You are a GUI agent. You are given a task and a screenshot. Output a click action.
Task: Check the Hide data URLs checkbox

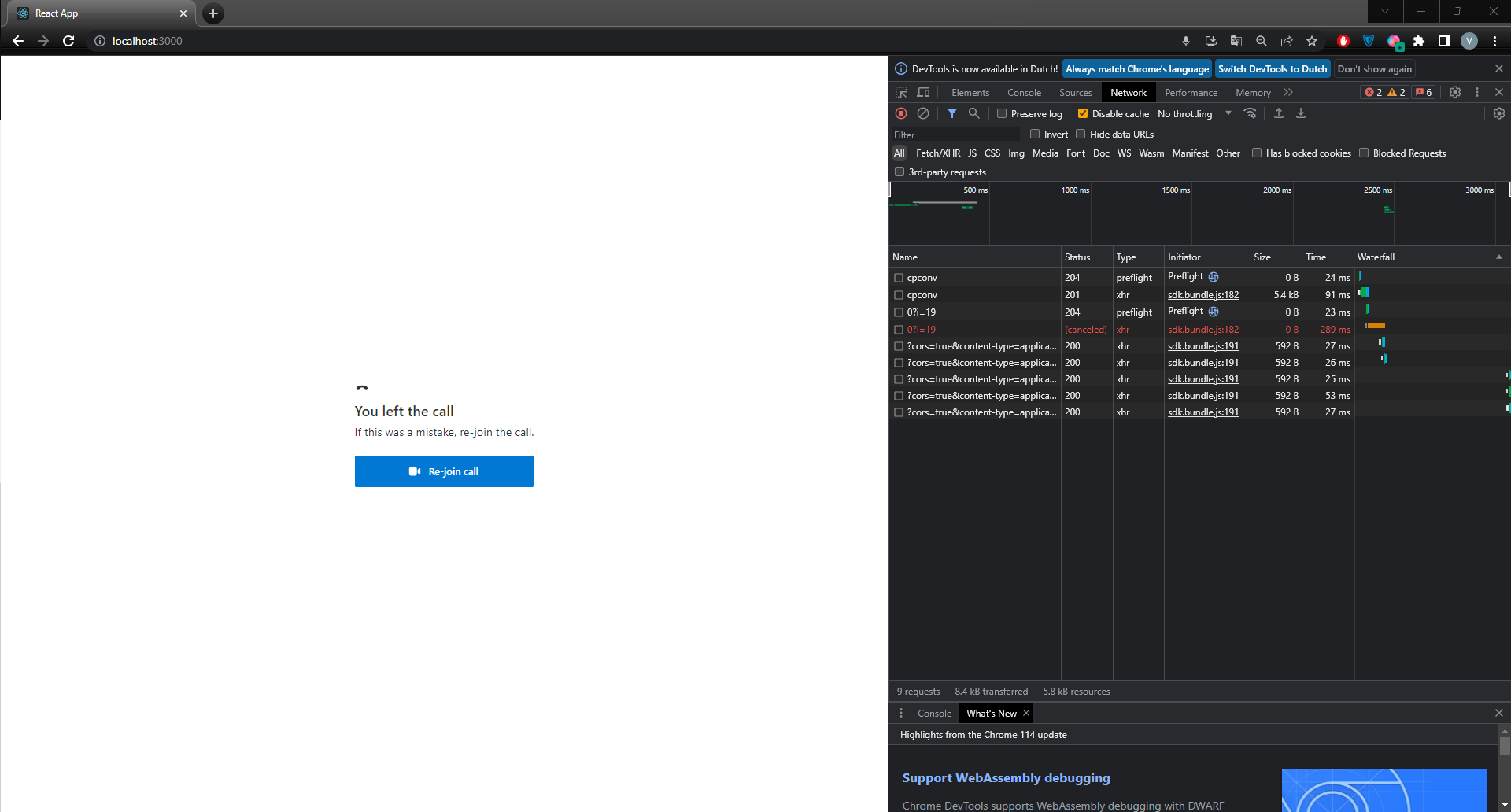click(1082, 134)
